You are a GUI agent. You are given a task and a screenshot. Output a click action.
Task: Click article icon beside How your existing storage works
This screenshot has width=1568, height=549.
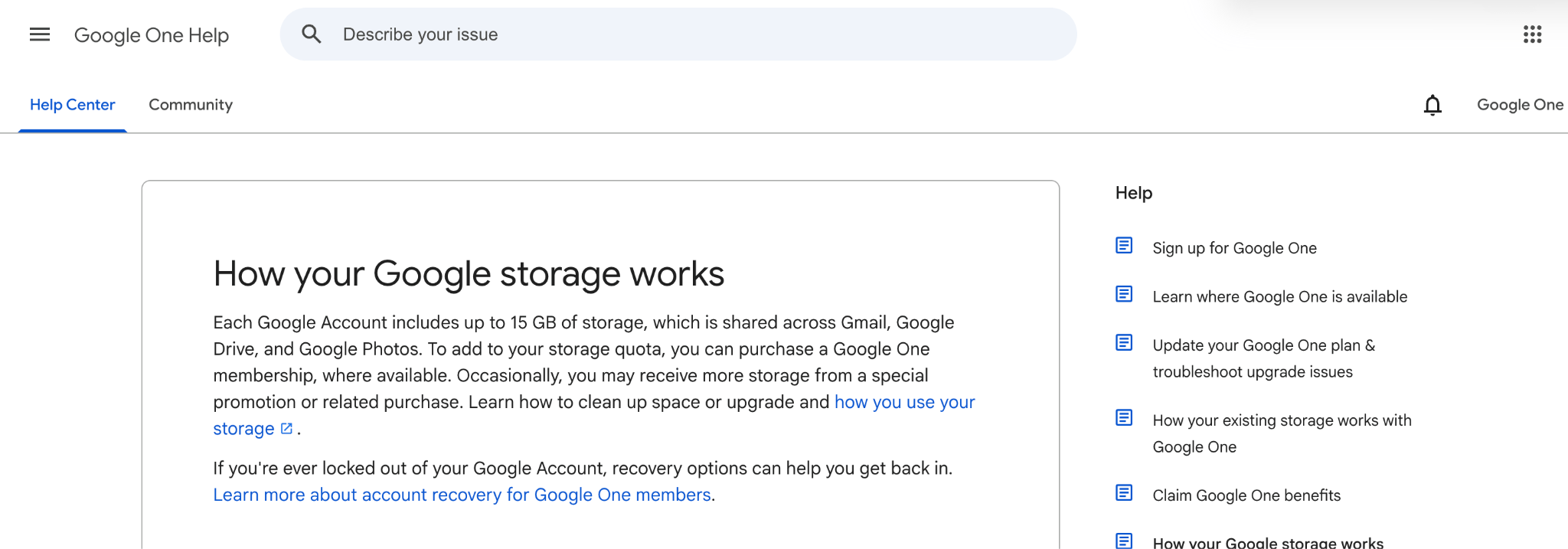pos(1124,417)
